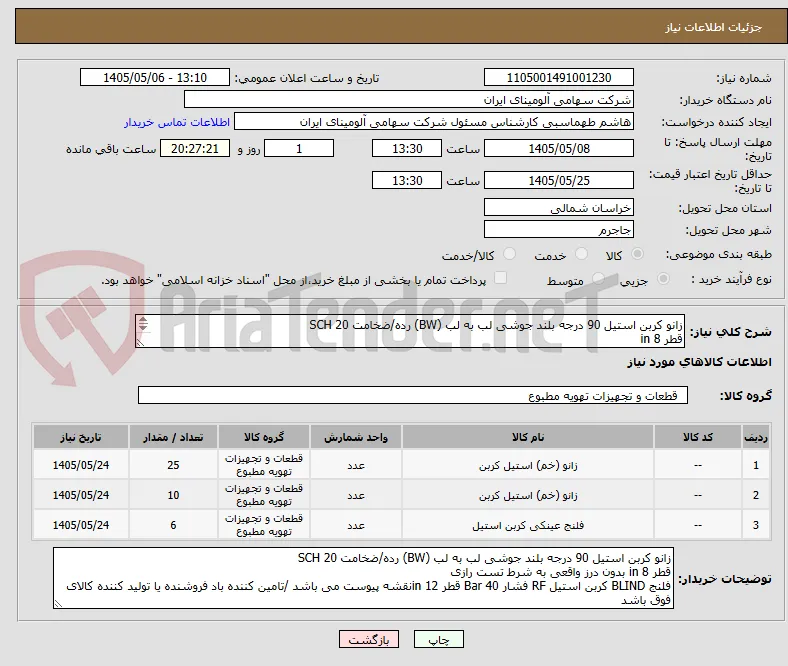788x666 pixels.
Task: Select the کالا radio button
Action: (x=637, y=254)
